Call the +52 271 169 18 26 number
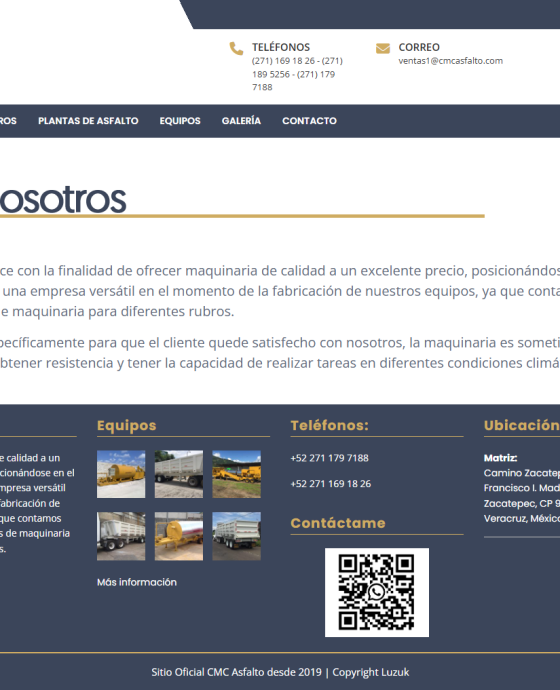This screenshot has width=560, height=690. (x=331, y=484)
